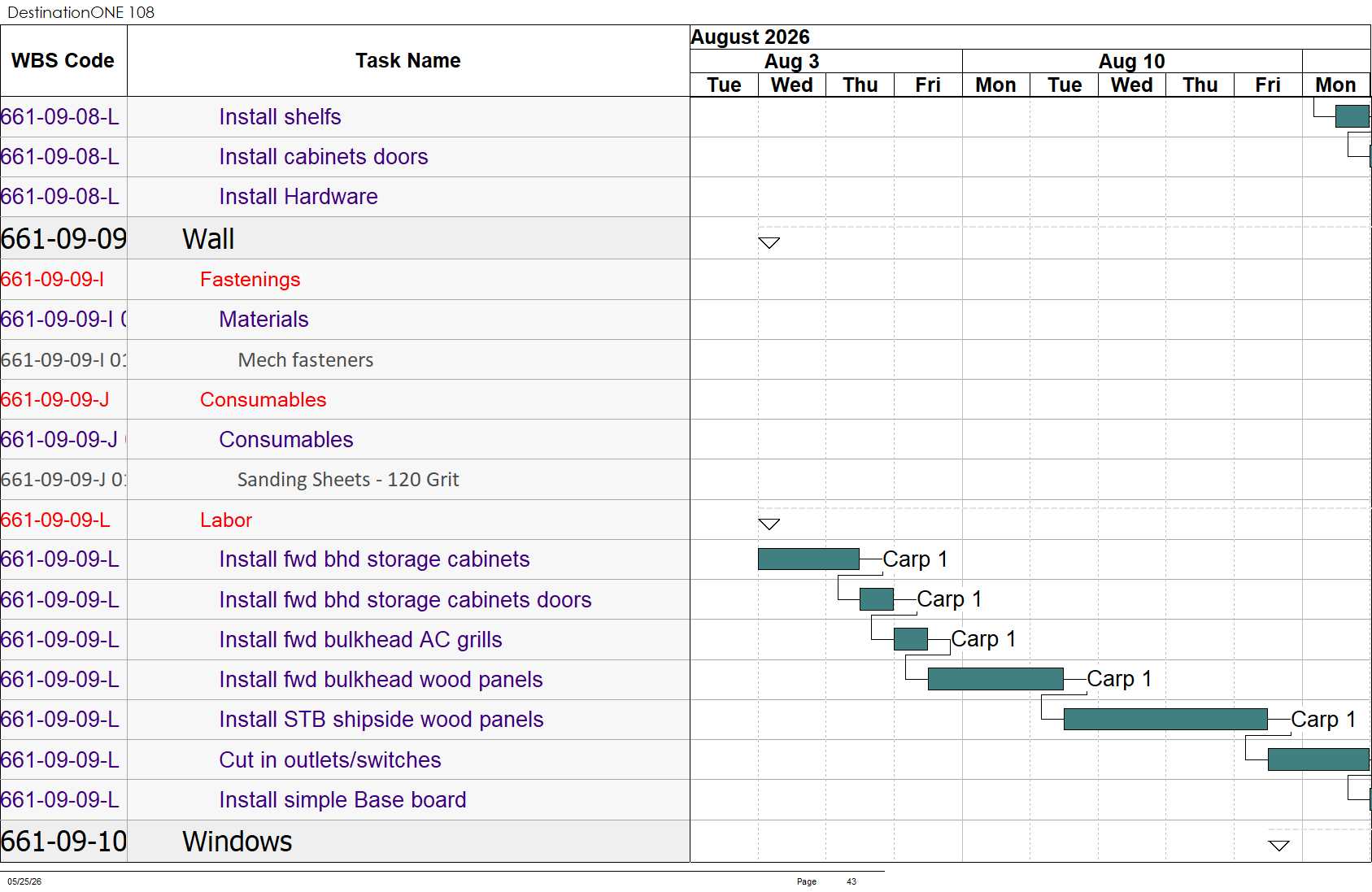Select STB shipside wood panels Gantt bar

(1165, 719)
